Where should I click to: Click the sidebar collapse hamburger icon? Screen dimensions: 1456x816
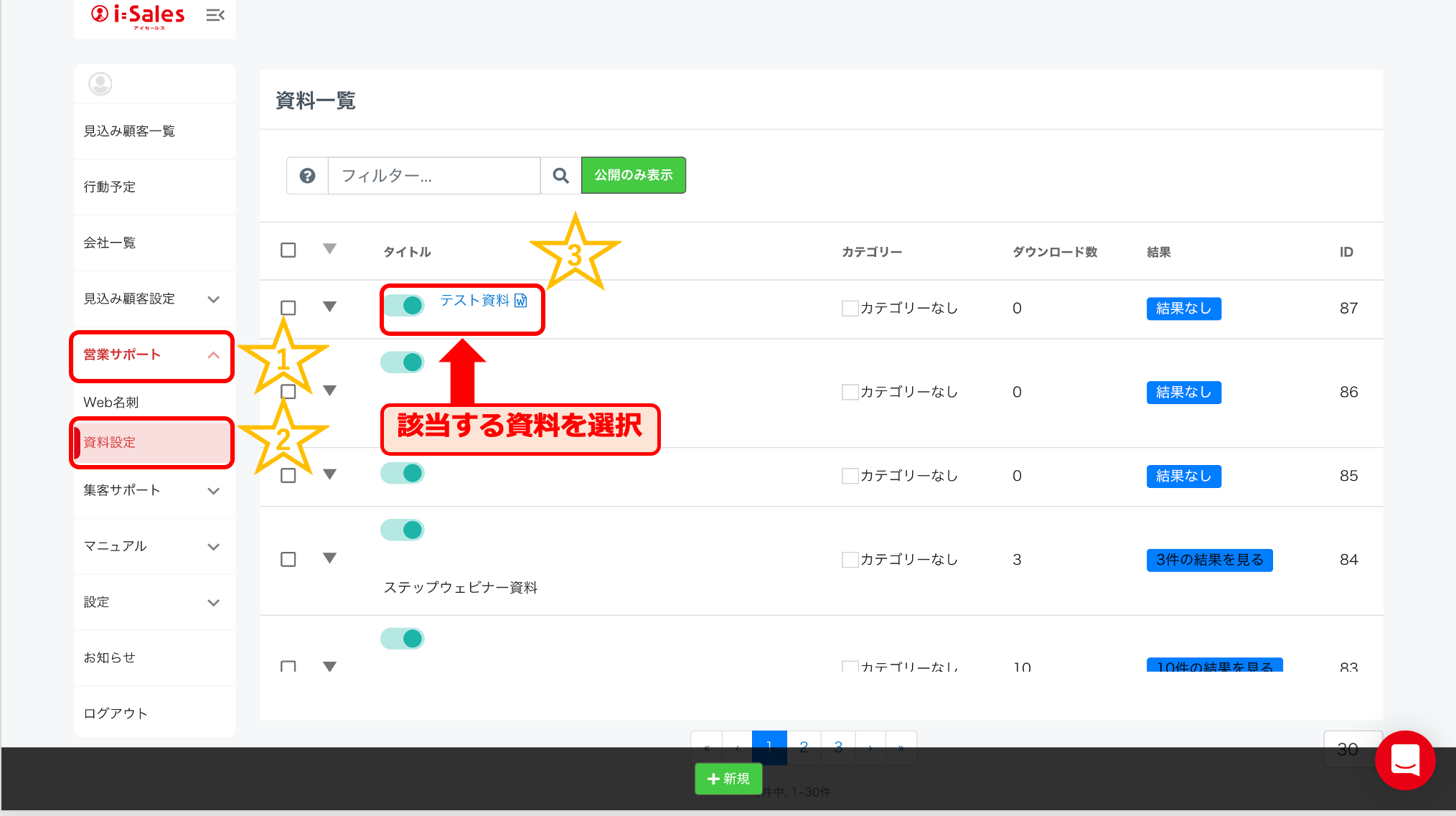tap(215, 15)
